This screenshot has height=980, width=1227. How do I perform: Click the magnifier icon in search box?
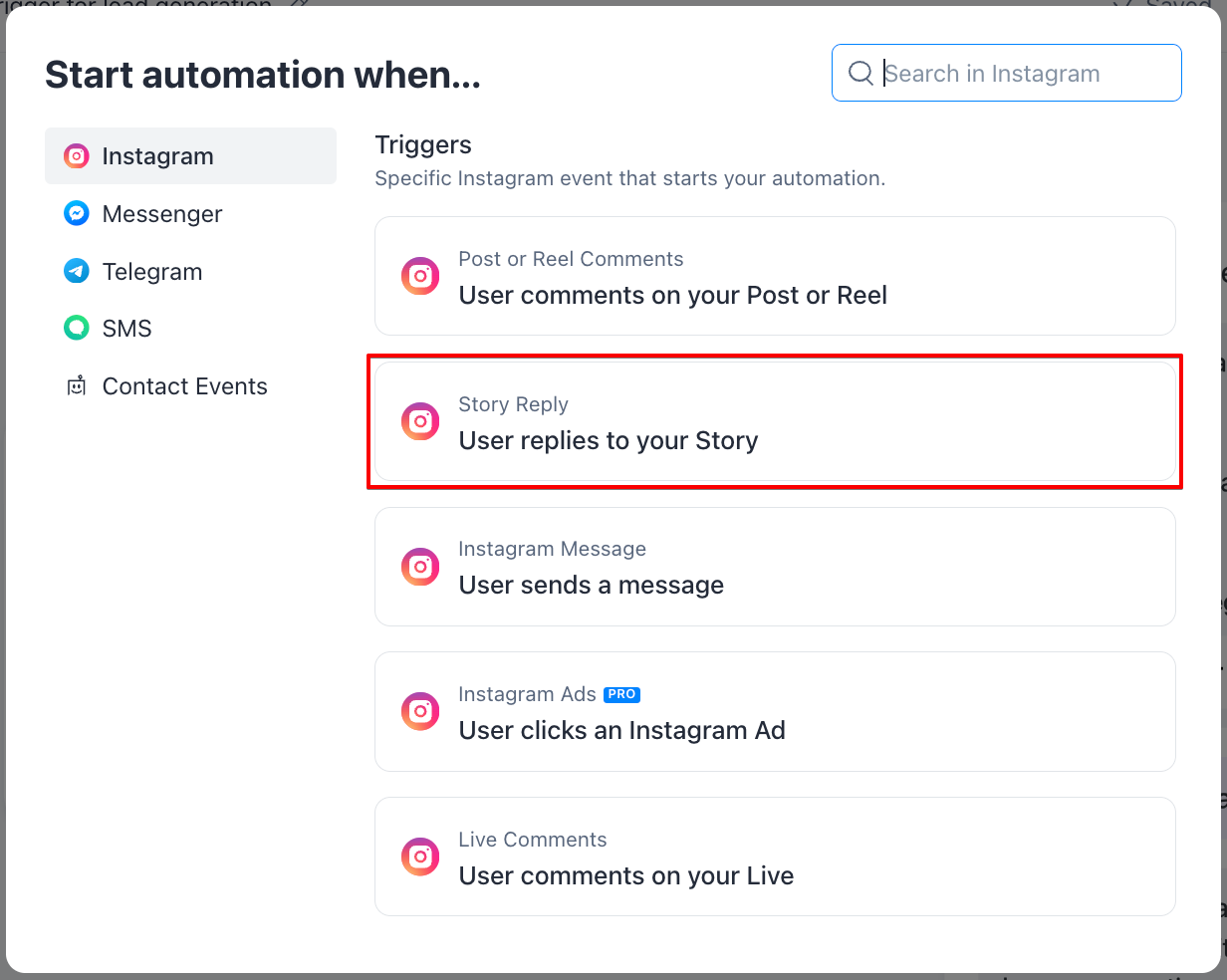[x=860, y=73]
